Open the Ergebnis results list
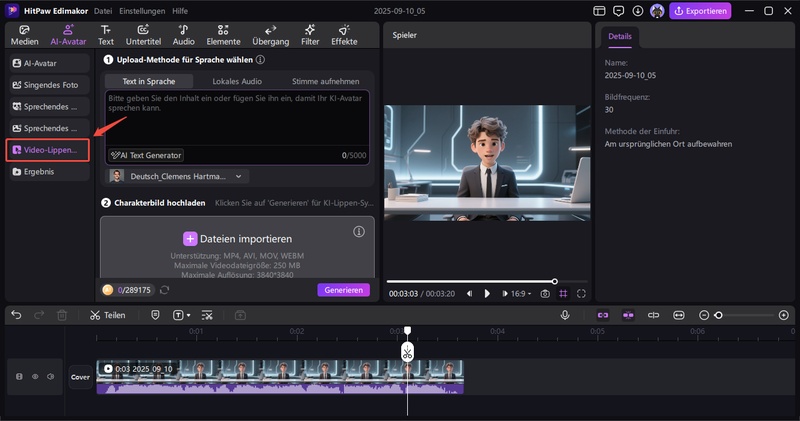The height and width of the screenshot is (421, 800). tap(49, 171)
